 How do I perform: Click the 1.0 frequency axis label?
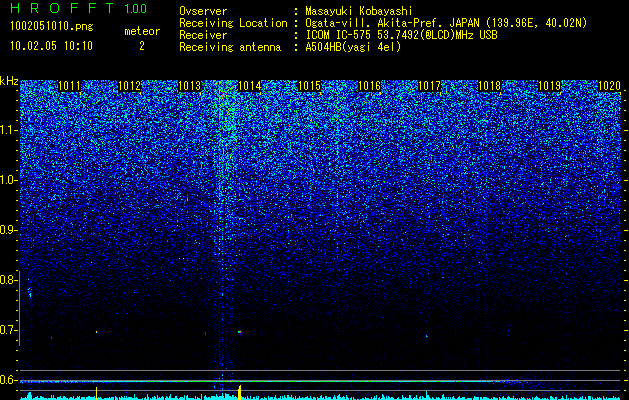(x=8, y=181)
